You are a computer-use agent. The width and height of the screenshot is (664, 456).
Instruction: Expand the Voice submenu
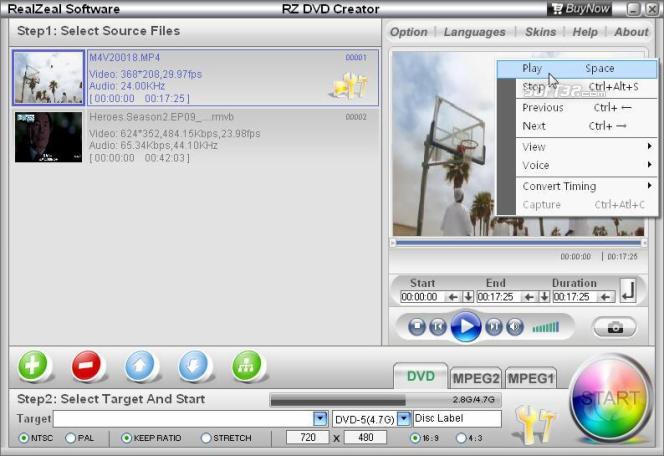pos(586,165)
